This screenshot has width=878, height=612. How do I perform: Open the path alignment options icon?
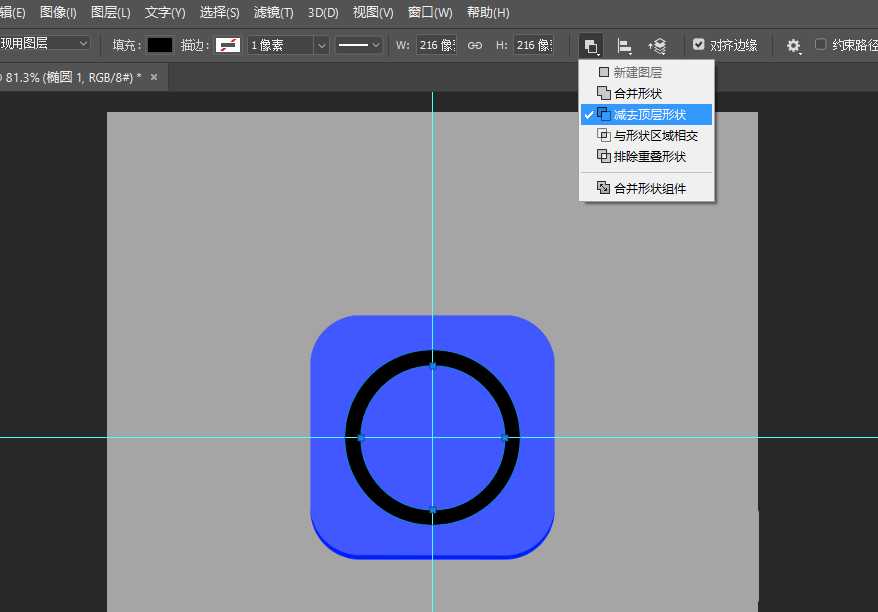(x=624, y=46)
